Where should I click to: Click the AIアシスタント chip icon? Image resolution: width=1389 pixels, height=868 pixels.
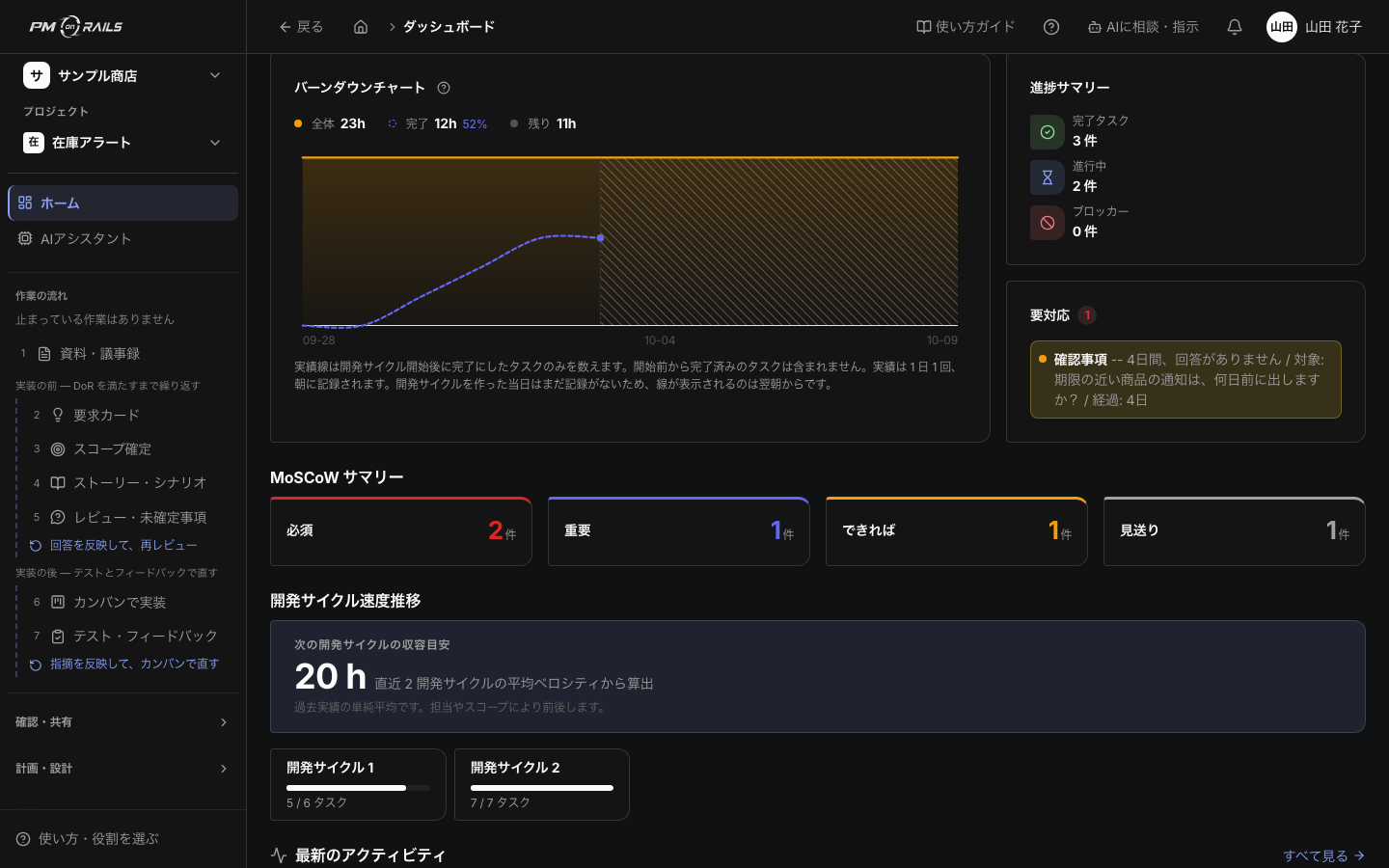(25, 238)
